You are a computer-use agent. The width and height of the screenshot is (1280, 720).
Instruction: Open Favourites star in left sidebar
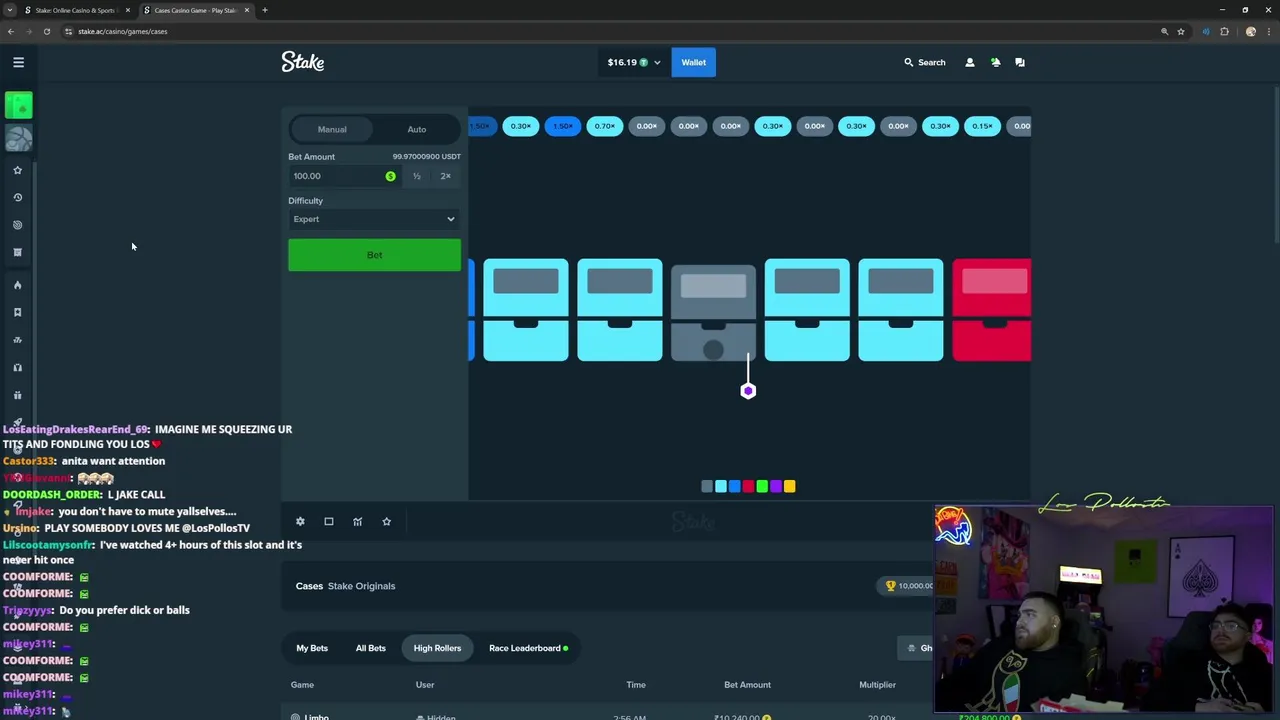tap(17, 170)
